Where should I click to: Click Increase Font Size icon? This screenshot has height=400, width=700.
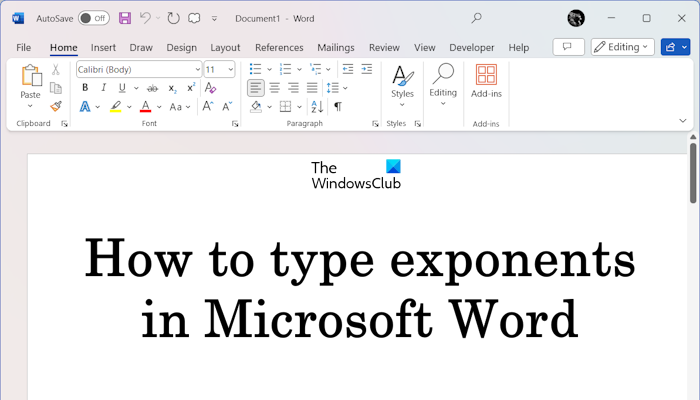pos(208,106)
